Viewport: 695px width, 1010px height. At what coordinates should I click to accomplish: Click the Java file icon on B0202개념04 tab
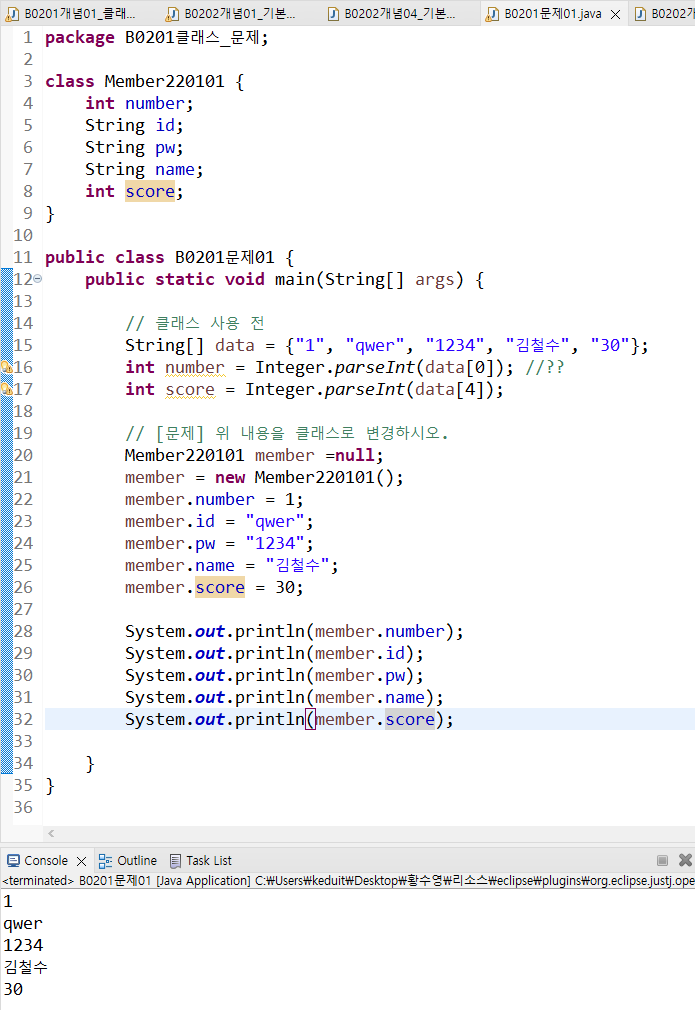[333, 14]
